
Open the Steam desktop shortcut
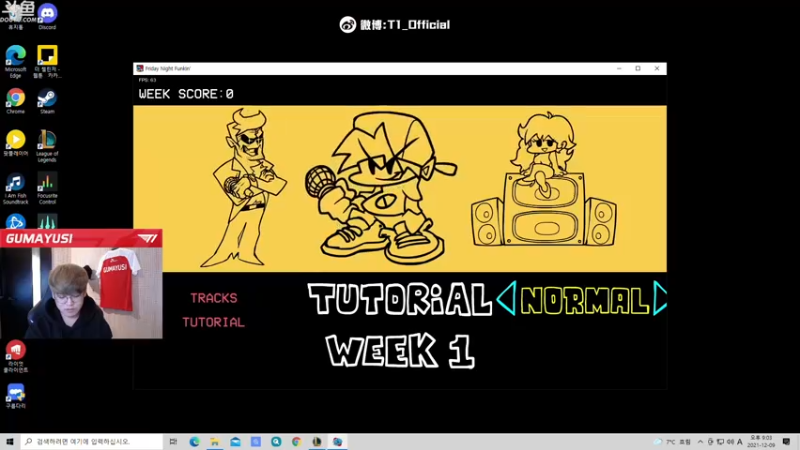[x=47, y=101]
